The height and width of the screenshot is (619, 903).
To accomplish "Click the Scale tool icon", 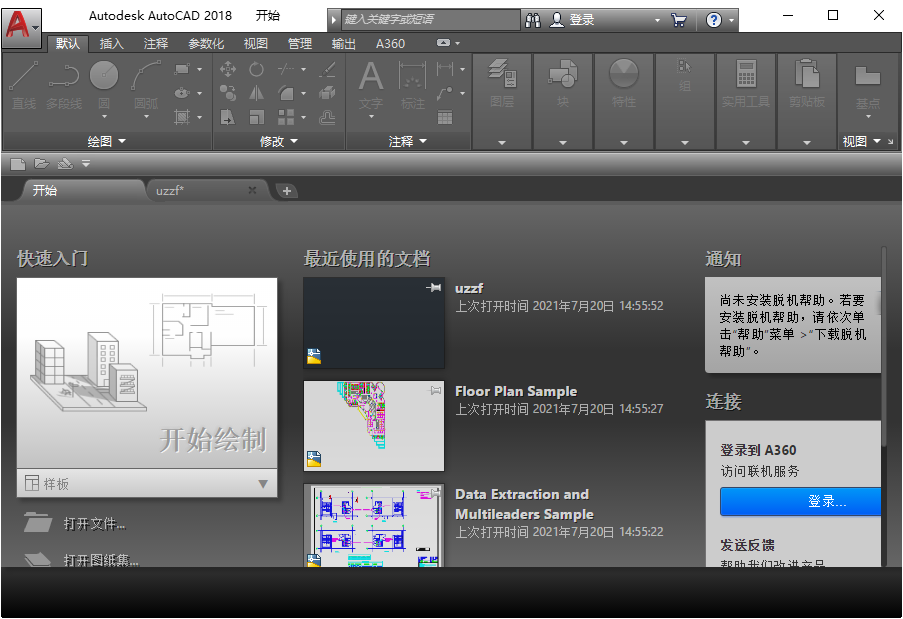I will 256,117.
